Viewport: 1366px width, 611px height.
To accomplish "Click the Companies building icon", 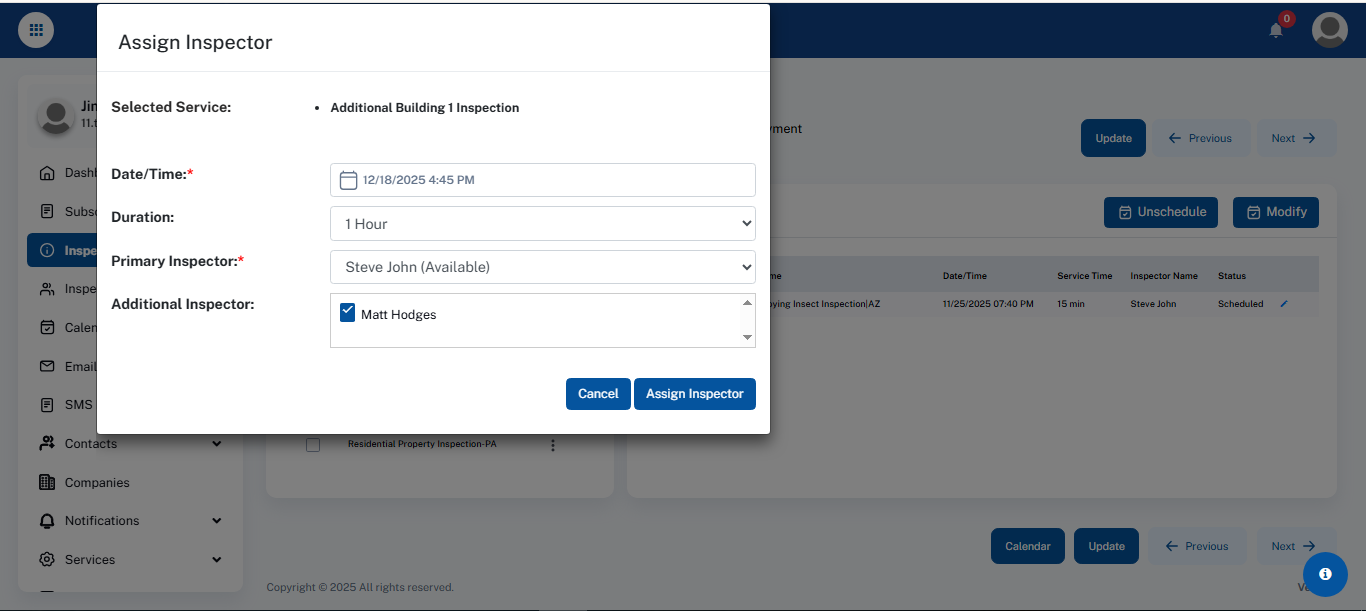I will (47, 482).
